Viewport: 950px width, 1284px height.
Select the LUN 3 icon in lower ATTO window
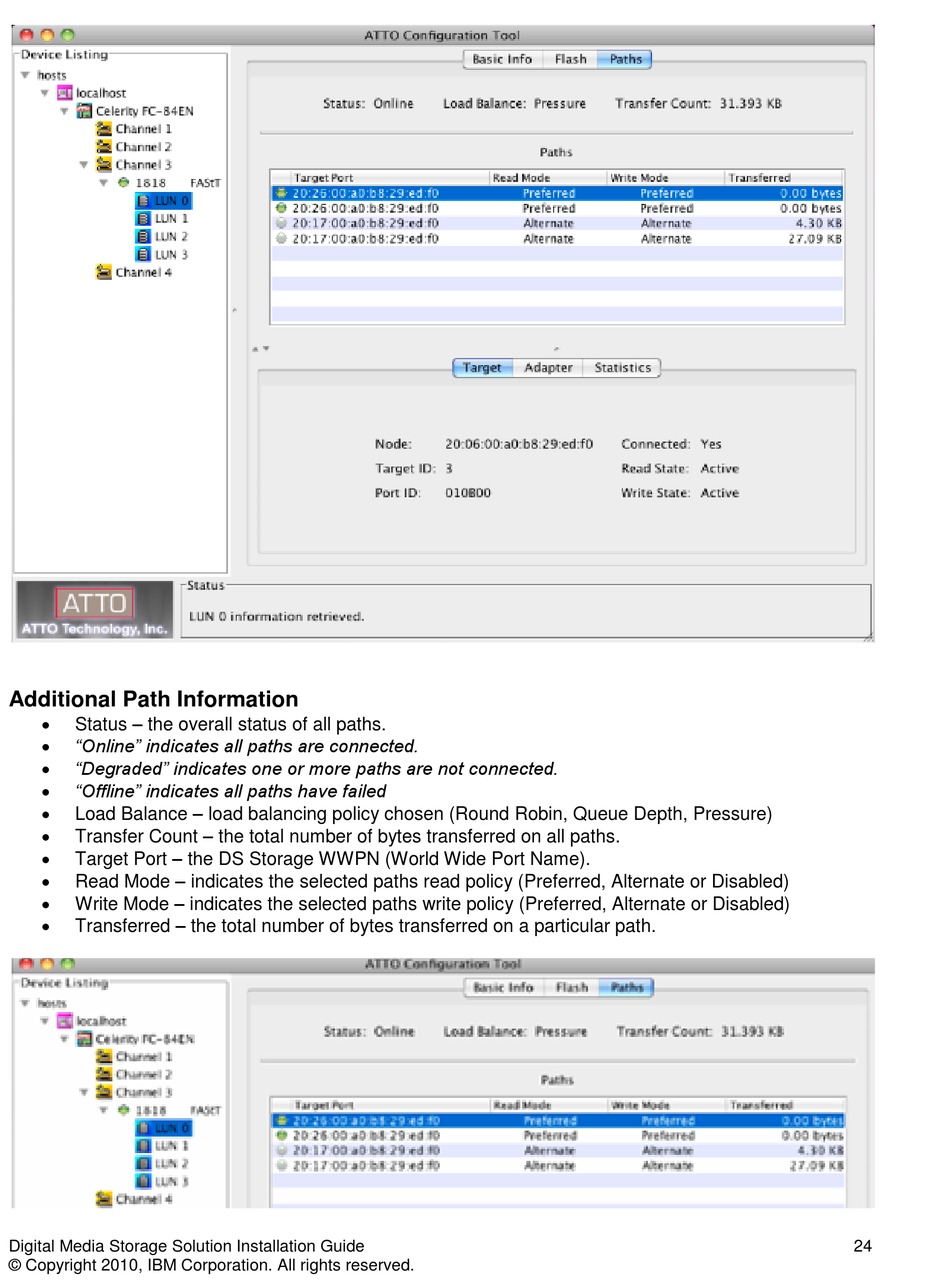pos(143,1182)
